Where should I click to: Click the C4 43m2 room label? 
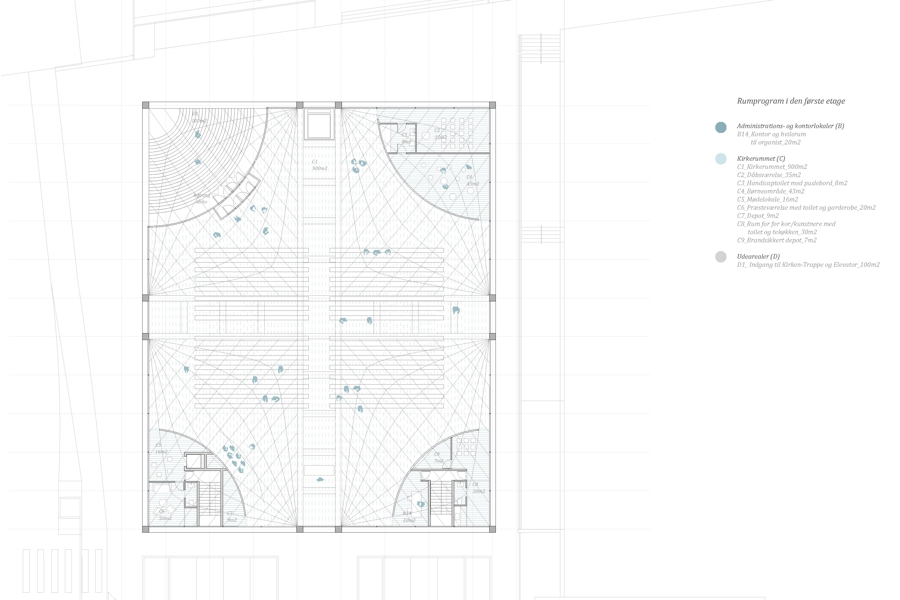(x=471, y=181)
